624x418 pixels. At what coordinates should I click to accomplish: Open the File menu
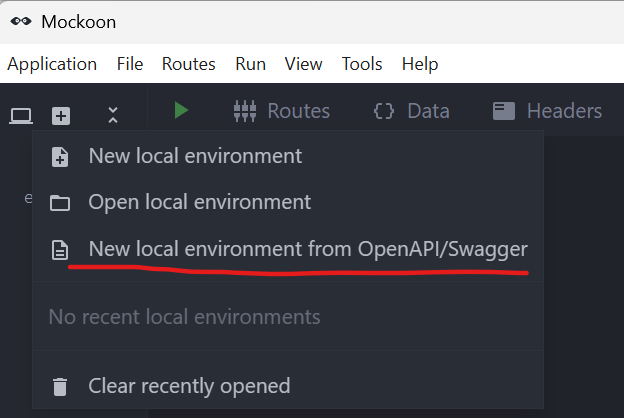point(130,64)
